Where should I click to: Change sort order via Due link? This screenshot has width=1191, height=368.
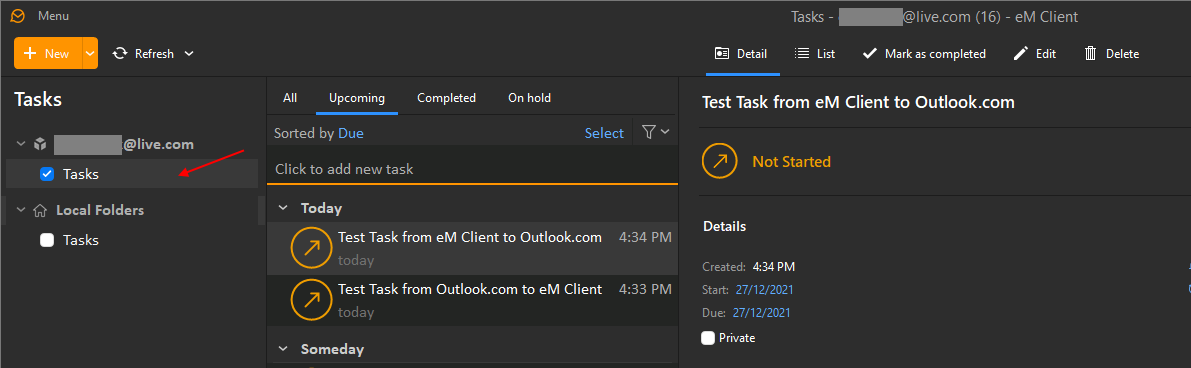click(x=351, y=133)
